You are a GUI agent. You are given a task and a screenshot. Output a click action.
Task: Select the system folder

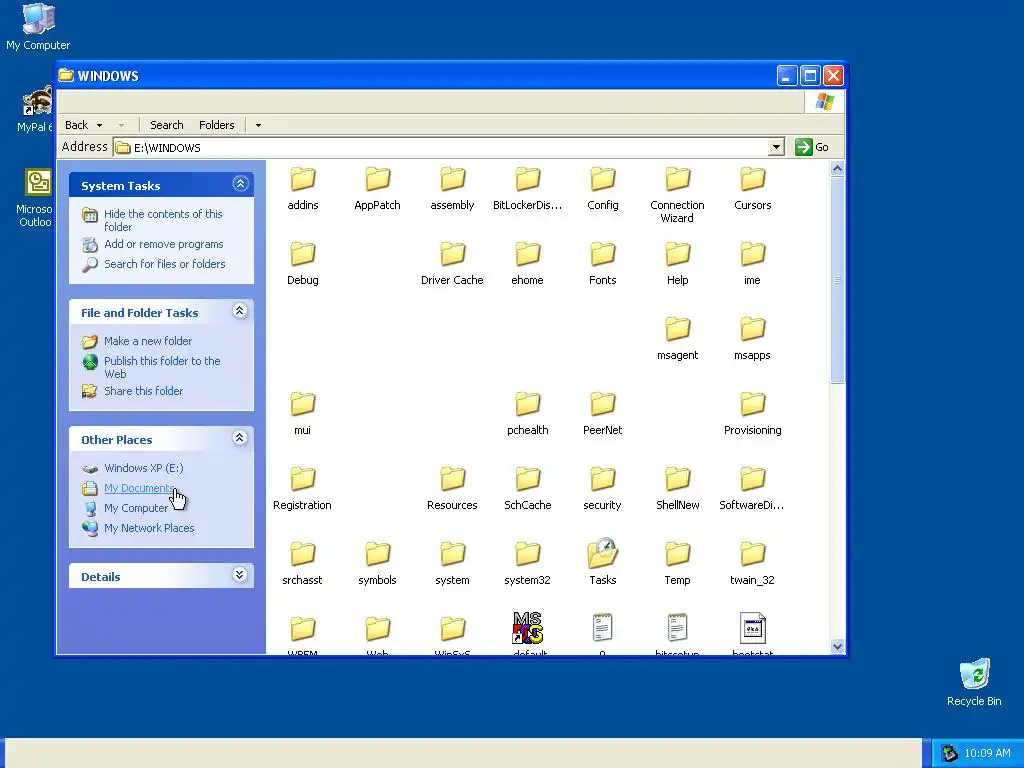452,564
